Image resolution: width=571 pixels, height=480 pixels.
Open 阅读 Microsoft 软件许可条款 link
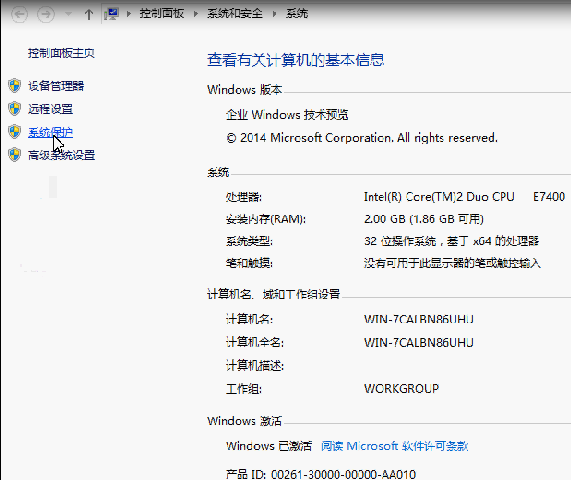394,446
